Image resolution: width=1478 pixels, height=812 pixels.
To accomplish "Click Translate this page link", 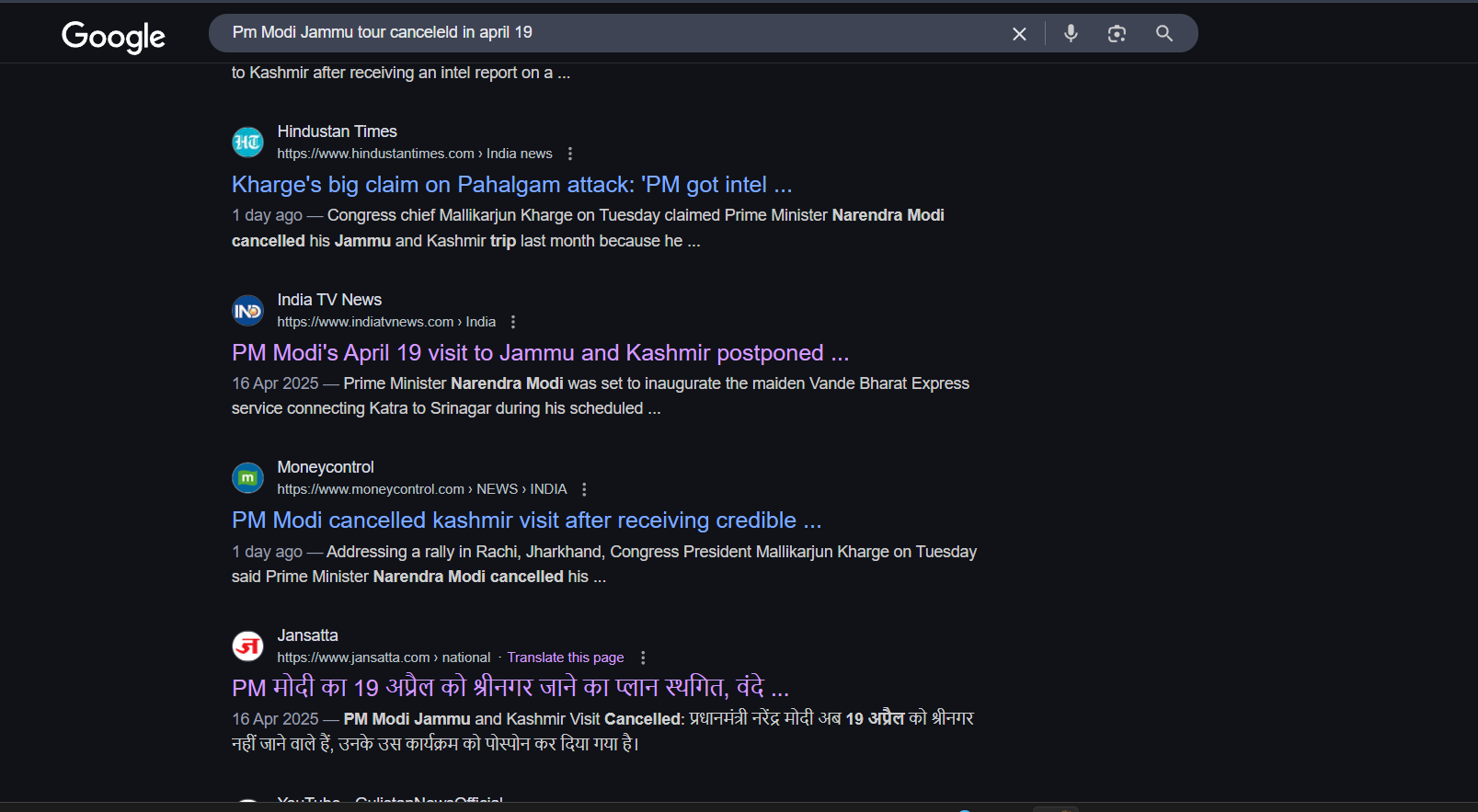I will point(566,658).
